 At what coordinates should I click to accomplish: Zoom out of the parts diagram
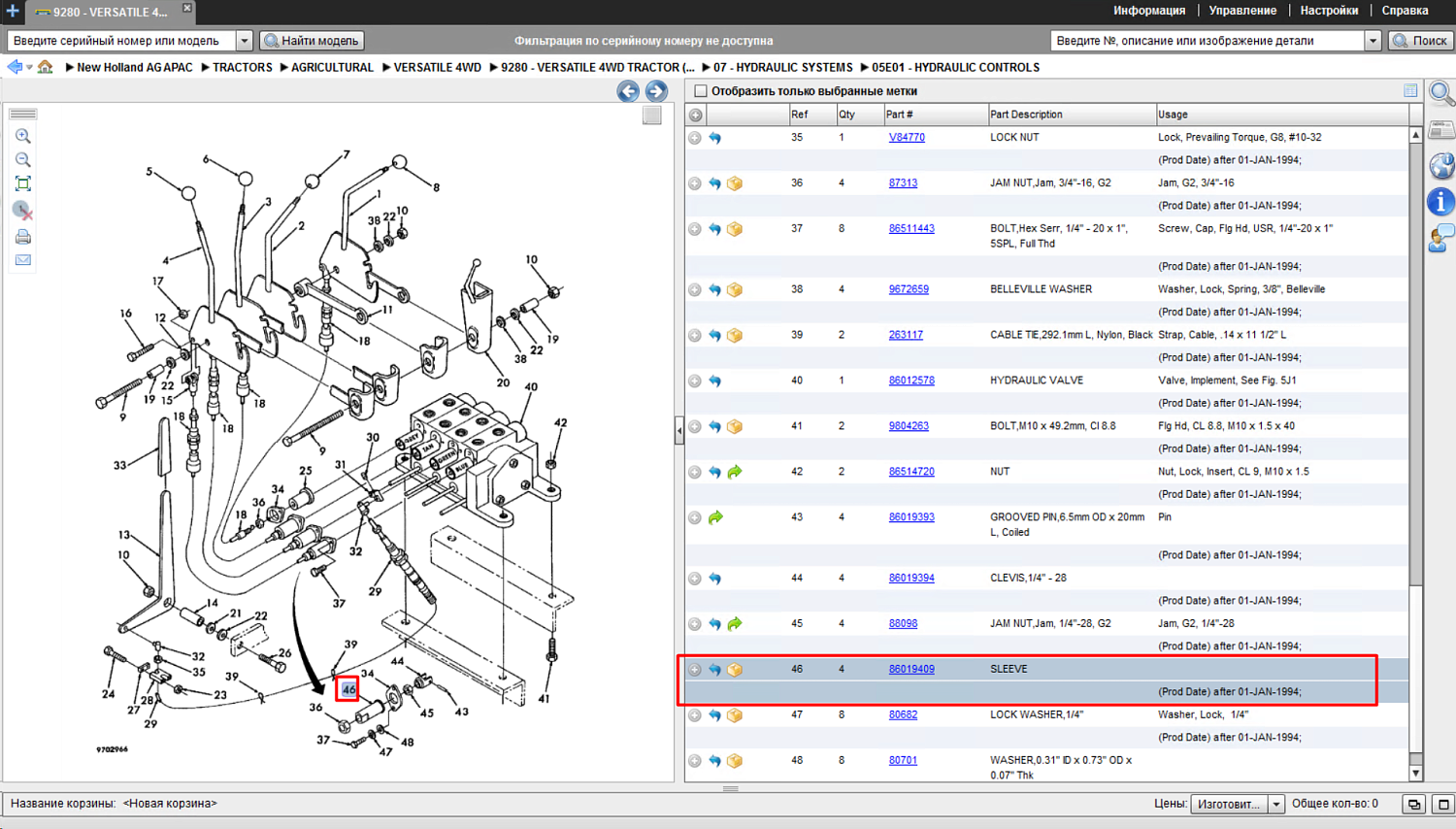(x=22, y=160)
